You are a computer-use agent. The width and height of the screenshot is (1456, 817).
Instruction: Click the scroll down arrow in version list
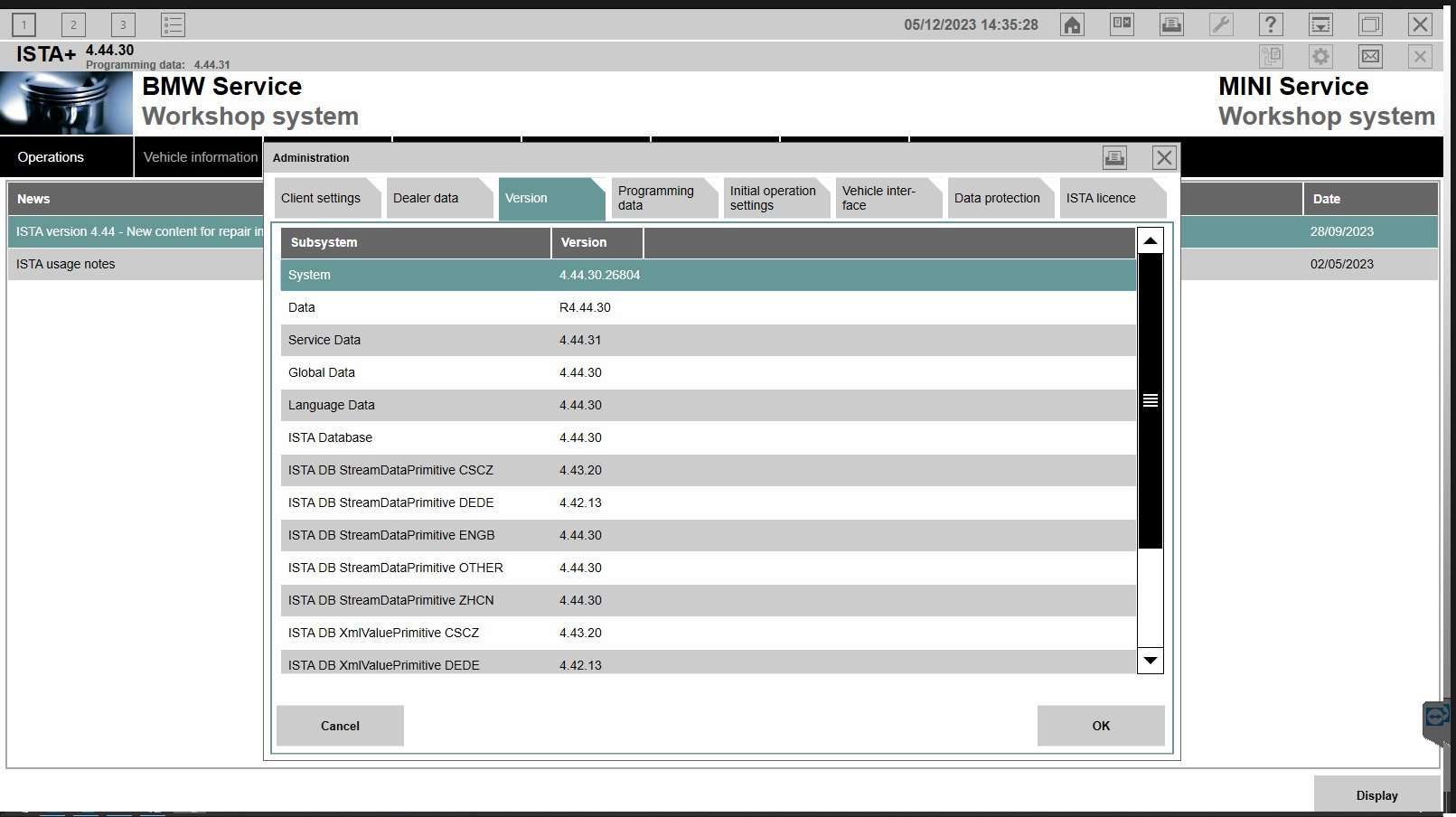[x=1150, y=661]
